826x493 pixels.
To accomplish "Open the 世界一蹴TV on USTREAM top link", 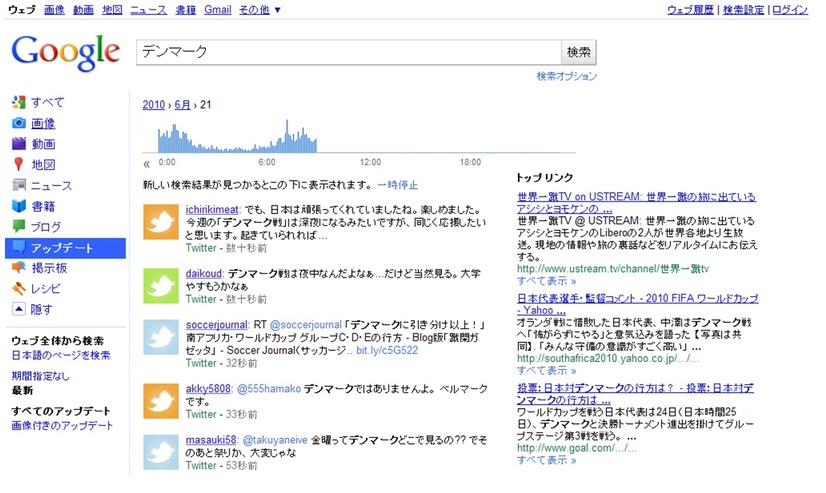I will click(636, 203).
